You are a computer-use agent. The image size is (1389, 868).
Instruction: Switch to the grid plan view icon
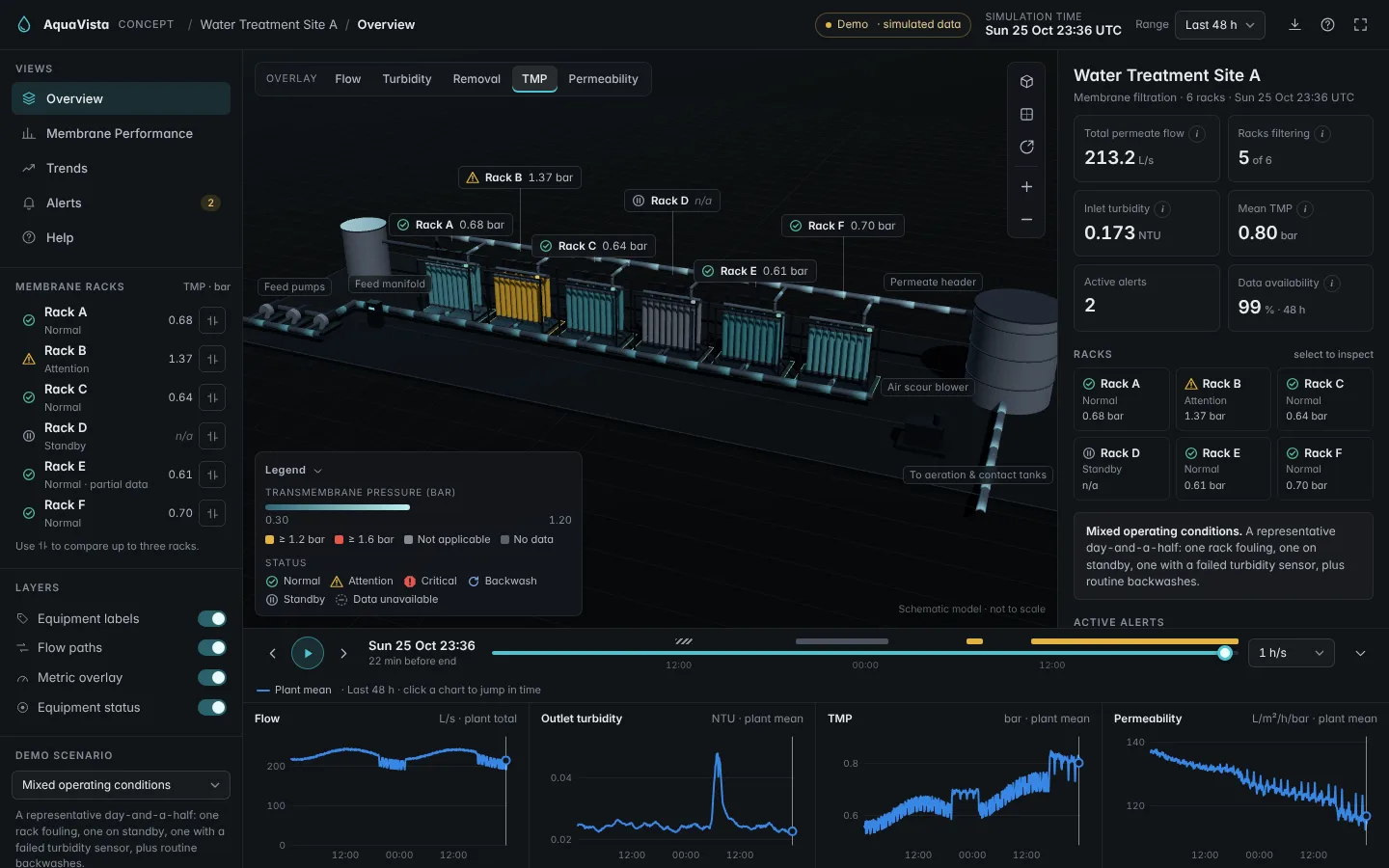tap(1026, 115)
